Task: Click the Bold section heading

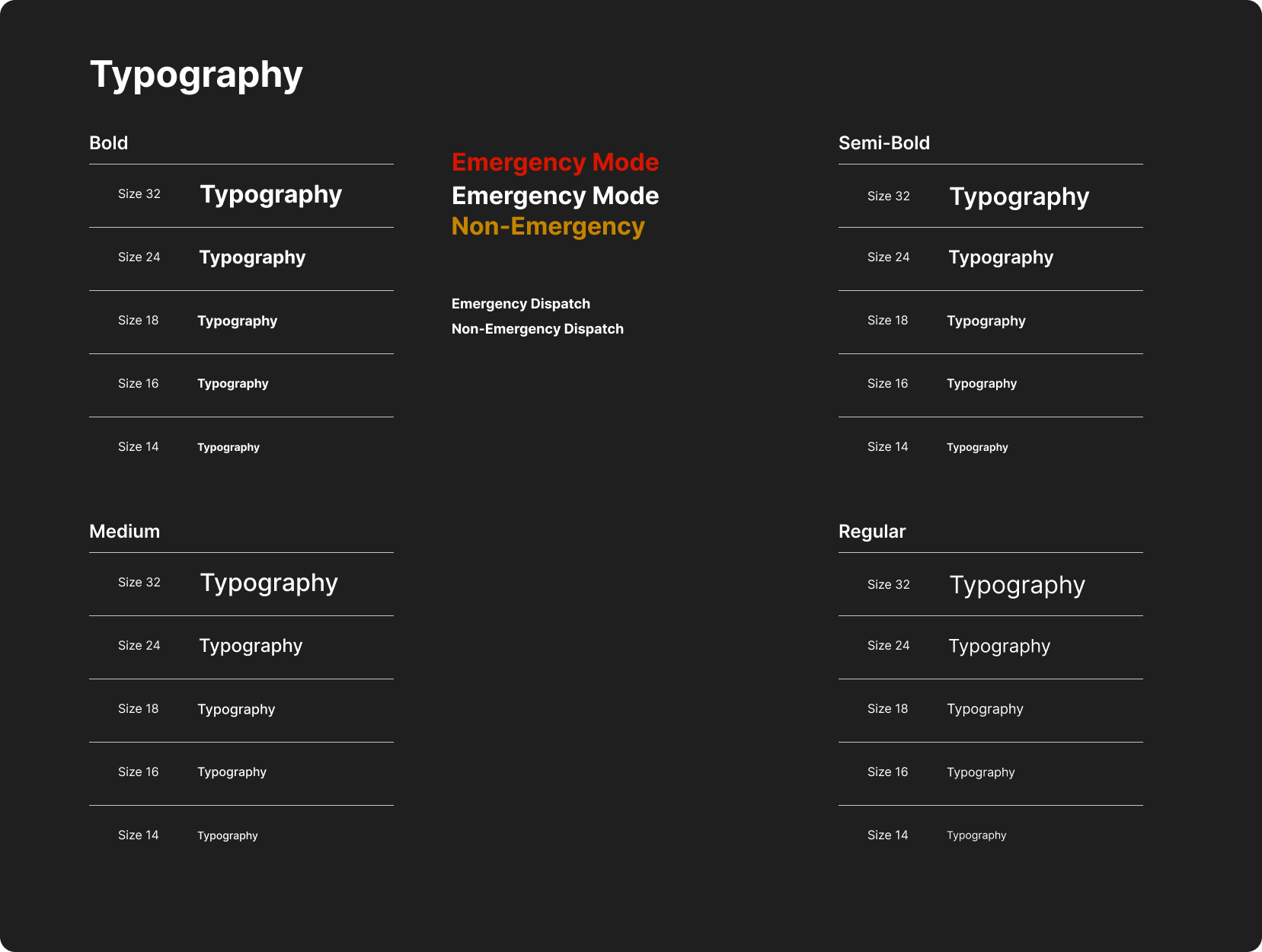Action: point(109,143)
